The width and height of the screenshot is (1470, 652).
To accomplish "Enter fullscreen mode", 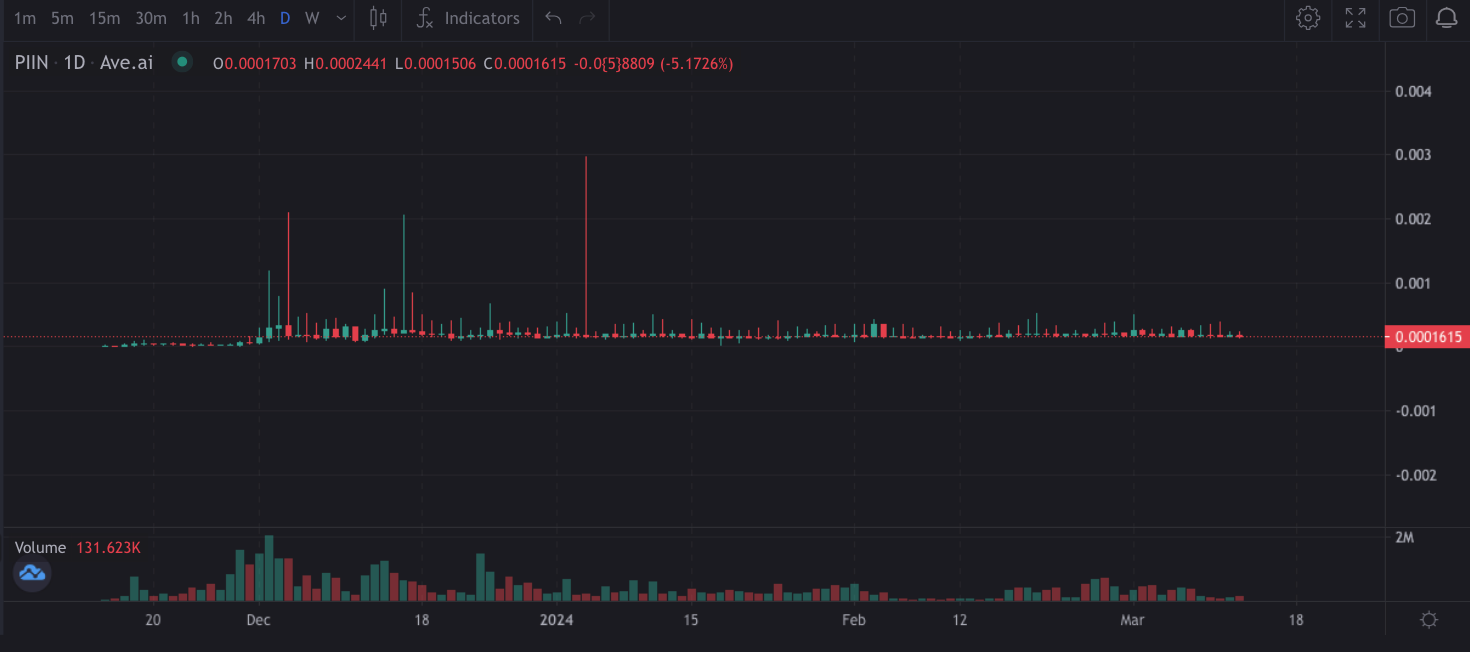I will pyautogui.click(x=1355, y=18).
